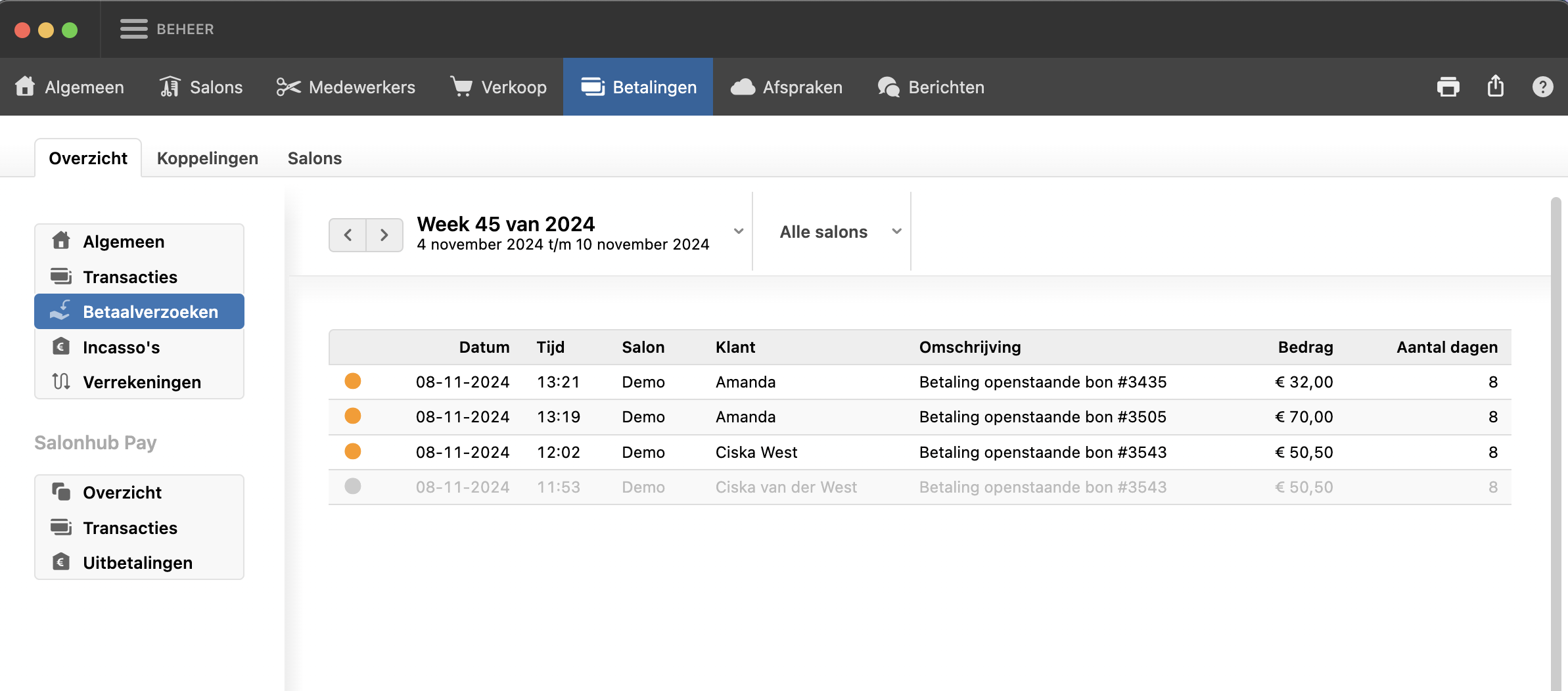Go to next week arrow

(384, 234)
